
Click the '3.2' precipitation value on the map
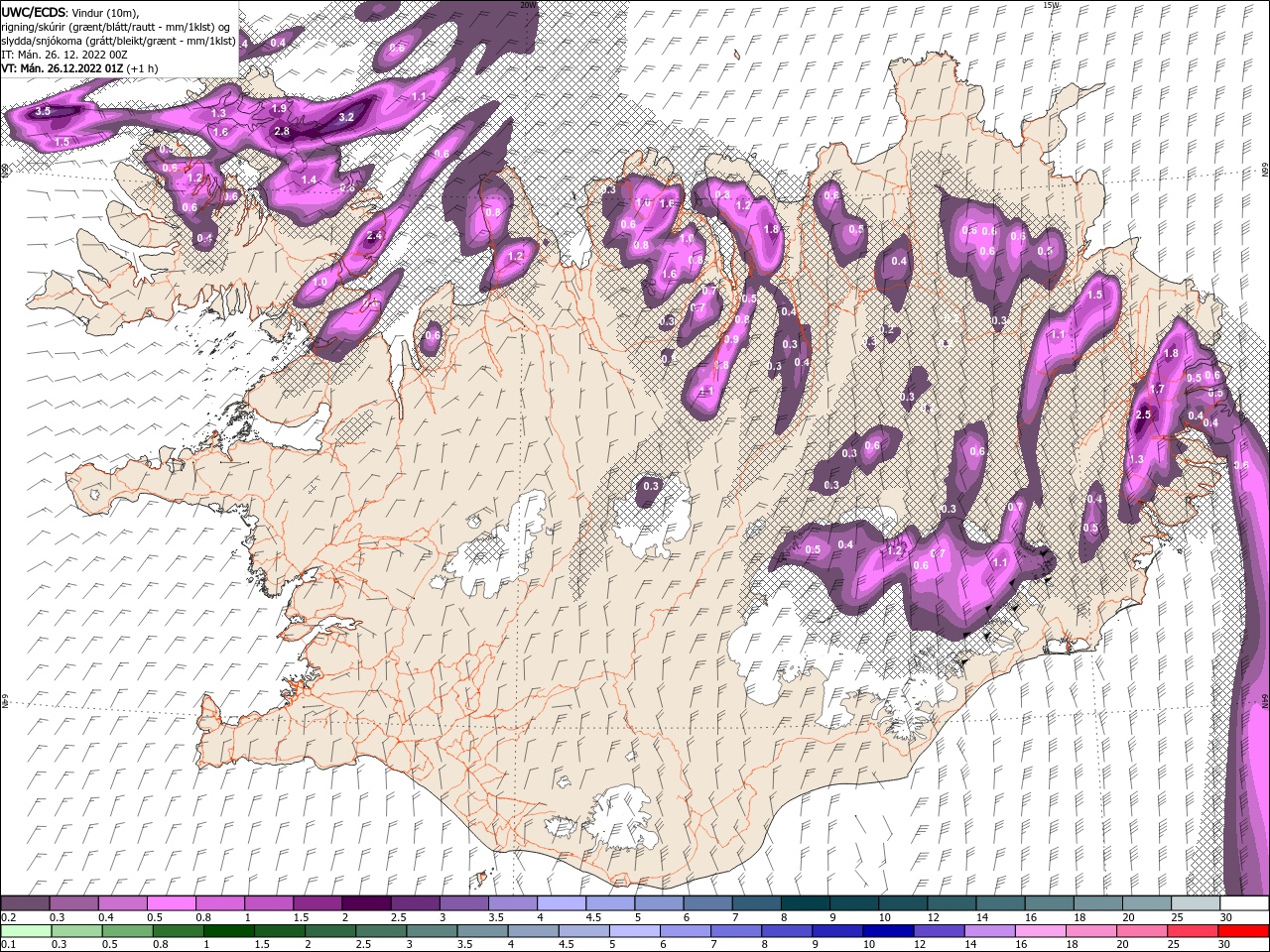pos(346,117)
